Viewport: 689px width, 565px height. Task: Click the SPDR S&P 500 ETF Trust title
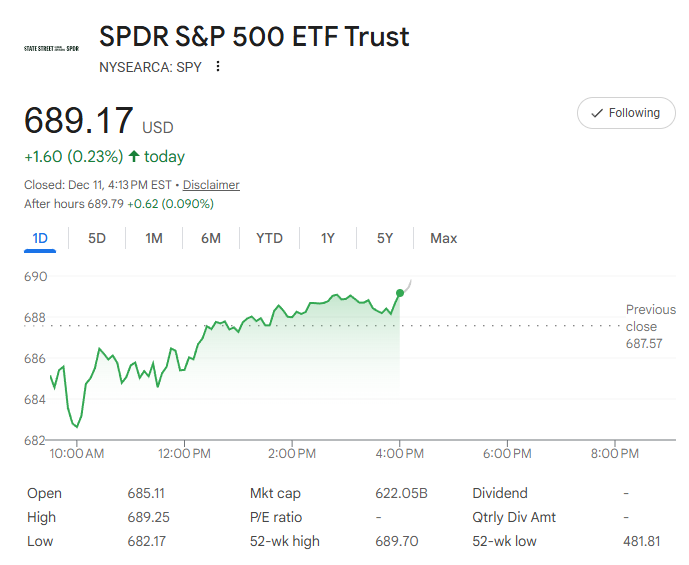pyautogui.click(x=254, y=37)
